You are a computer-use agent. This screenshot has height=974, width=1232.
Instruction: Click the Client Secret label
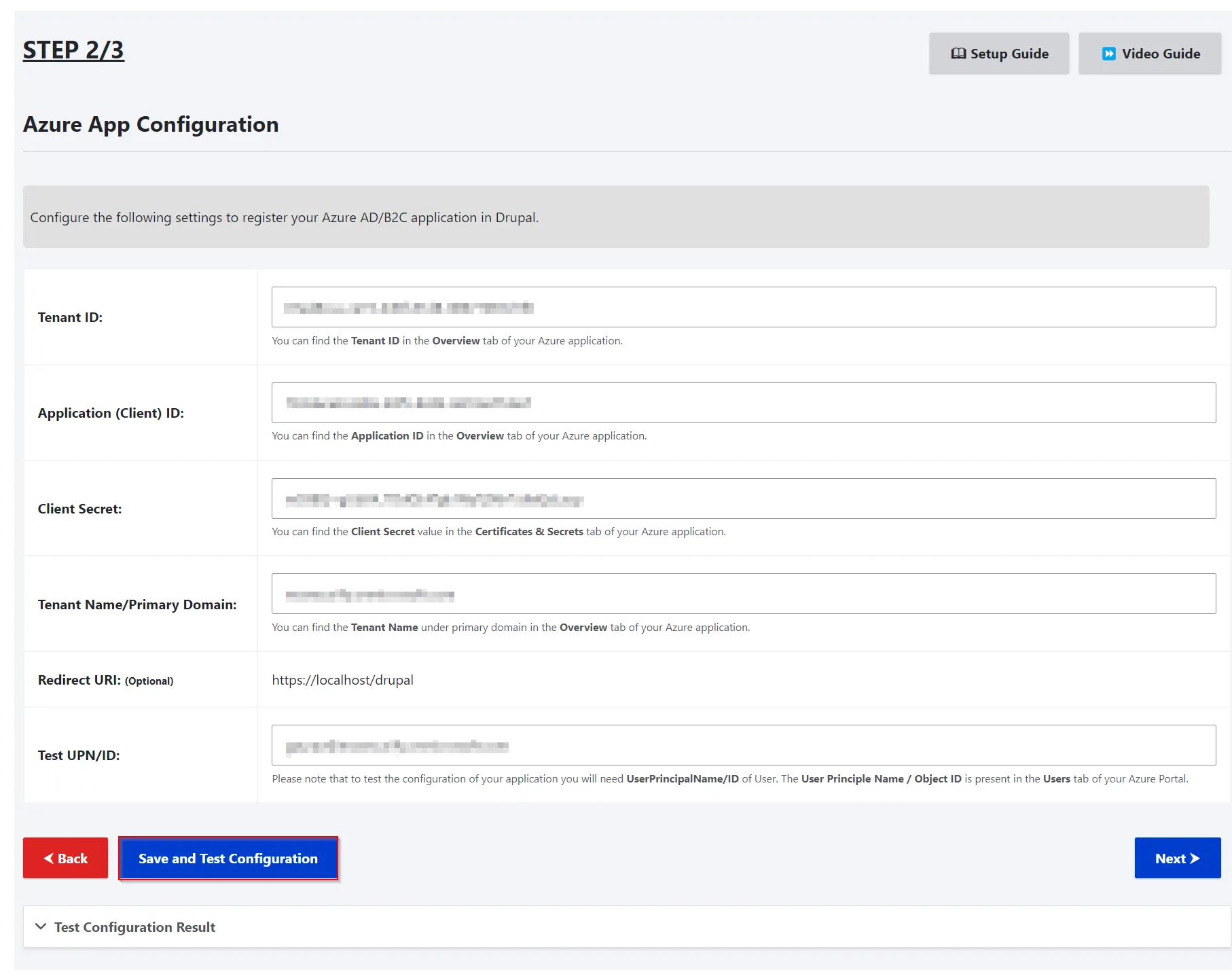pos(79,509)
